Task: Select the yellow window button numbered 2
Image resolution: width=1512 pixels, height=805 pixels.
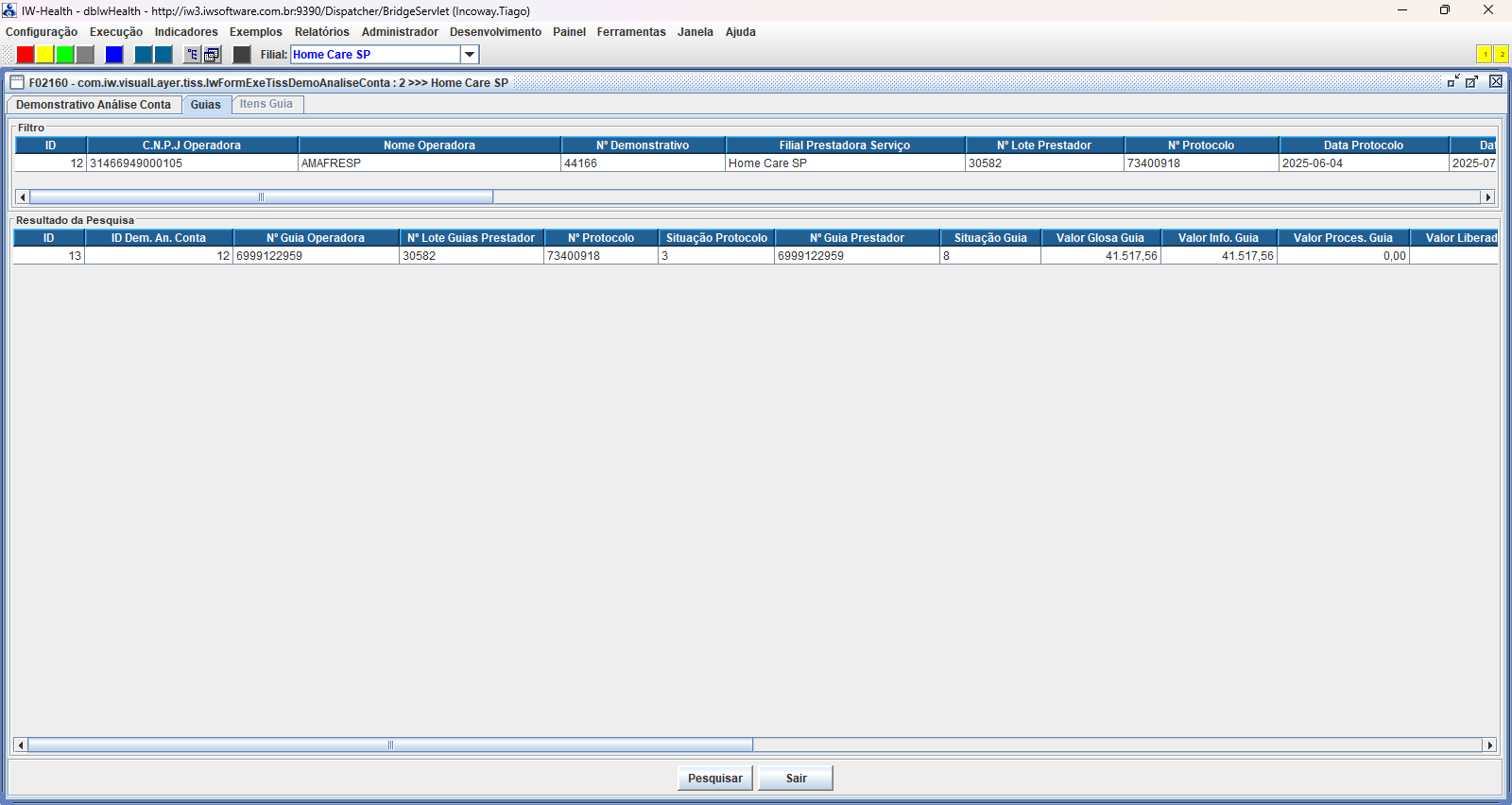Action: pyautogui.click(x=1501, y=55)
